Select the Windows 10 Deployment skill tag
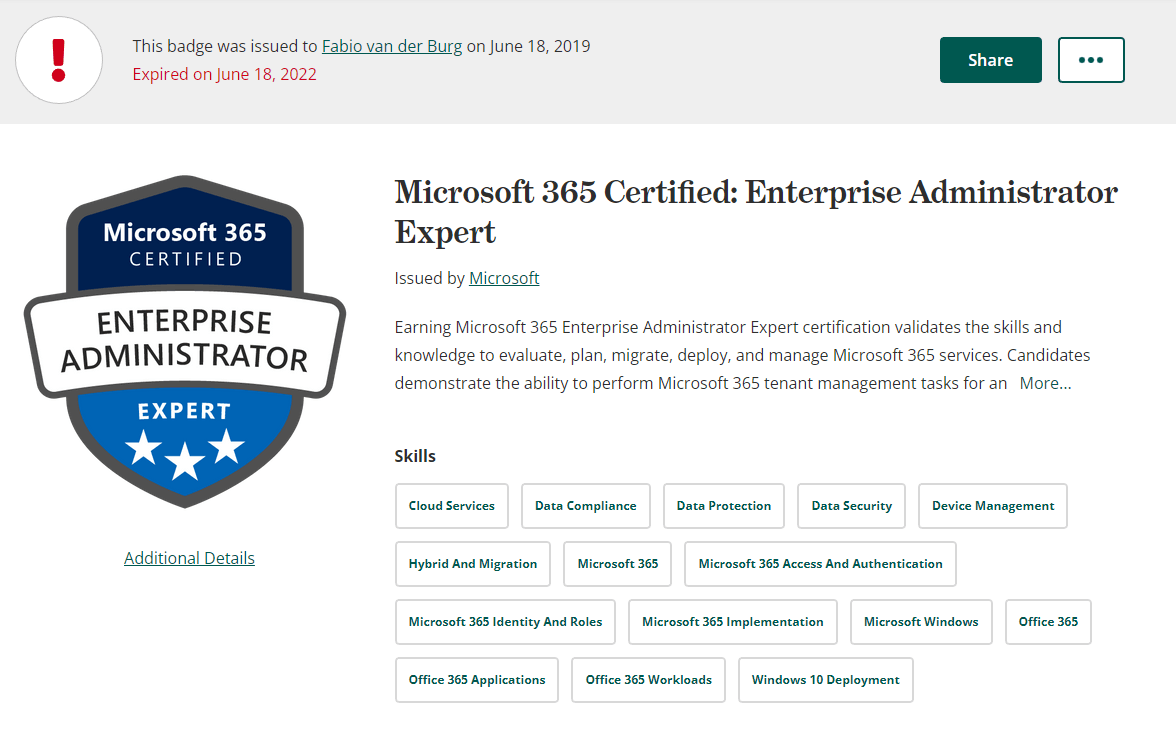This screenshot has height=742, width=1176. pyautogui.click(x=826, y=680)
